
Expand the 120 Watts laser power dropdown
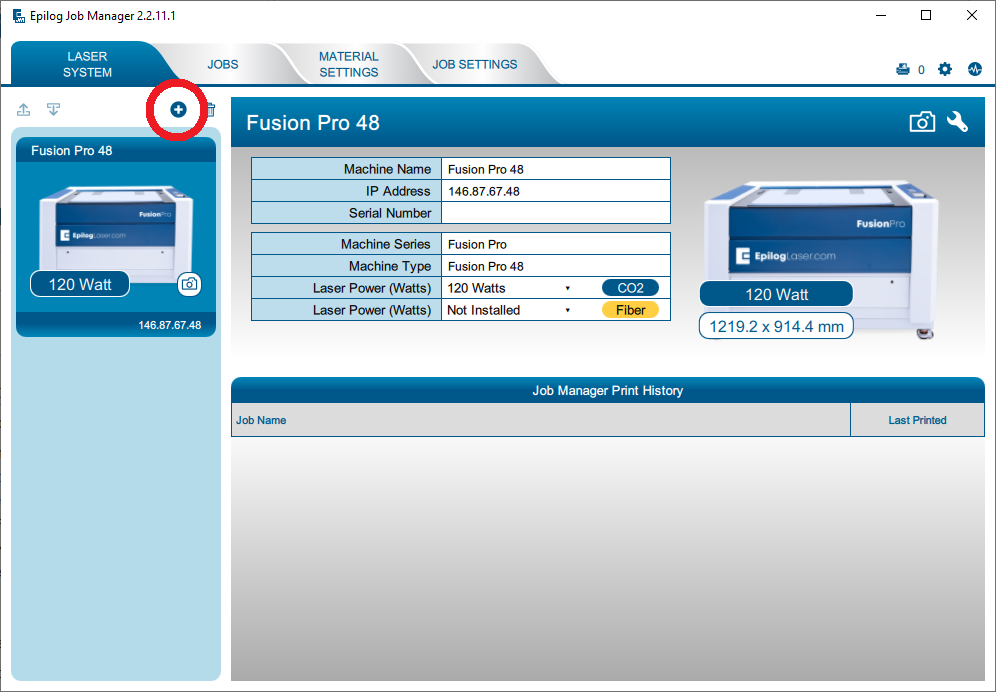pyautogui.click(x=567, y=288)
